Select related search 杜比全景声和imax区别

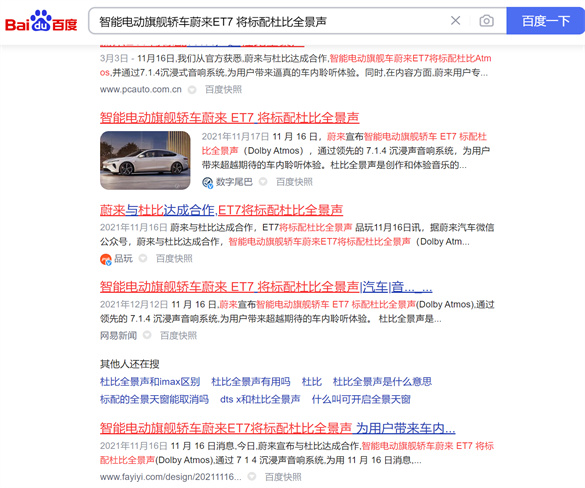150,382
